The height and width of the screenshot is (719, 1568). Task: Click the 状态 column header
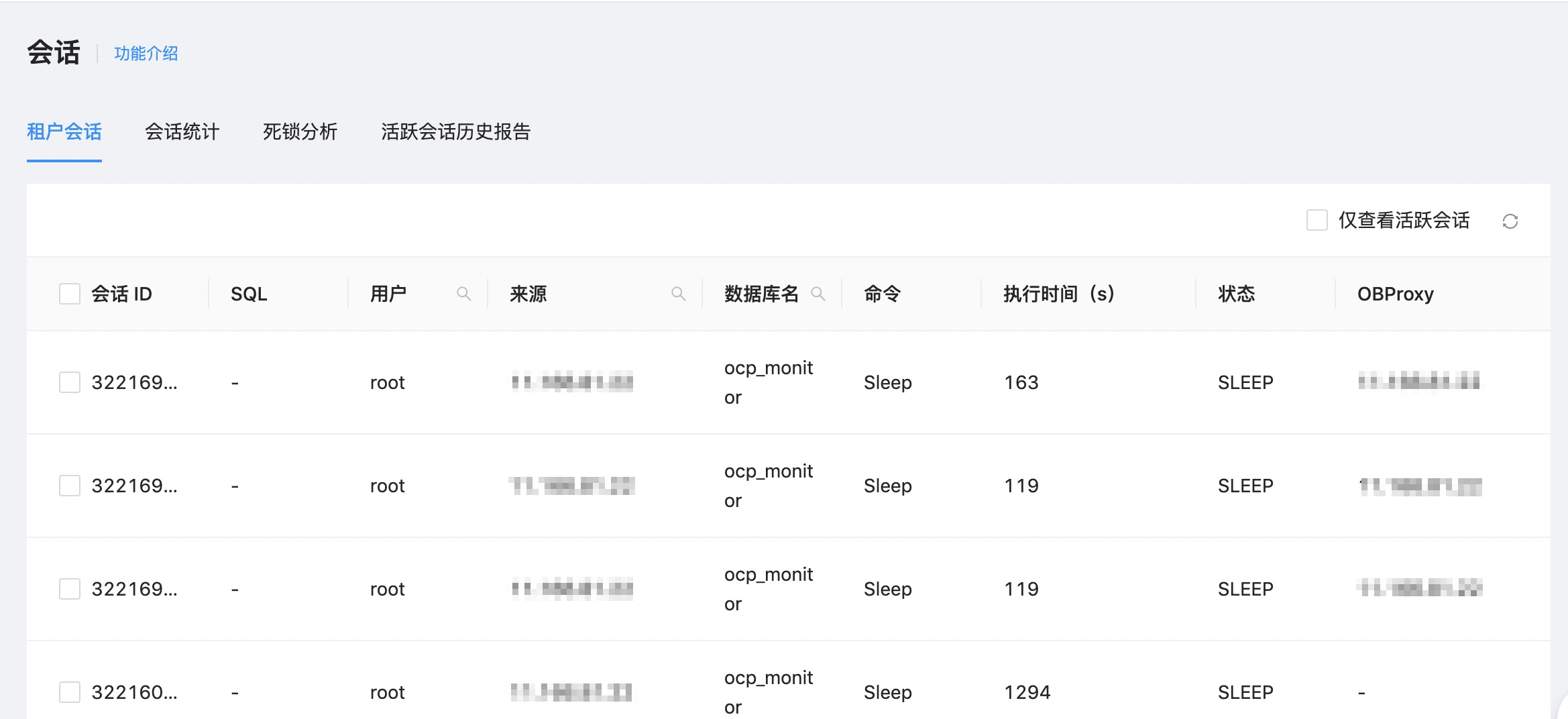[1236, 294]
